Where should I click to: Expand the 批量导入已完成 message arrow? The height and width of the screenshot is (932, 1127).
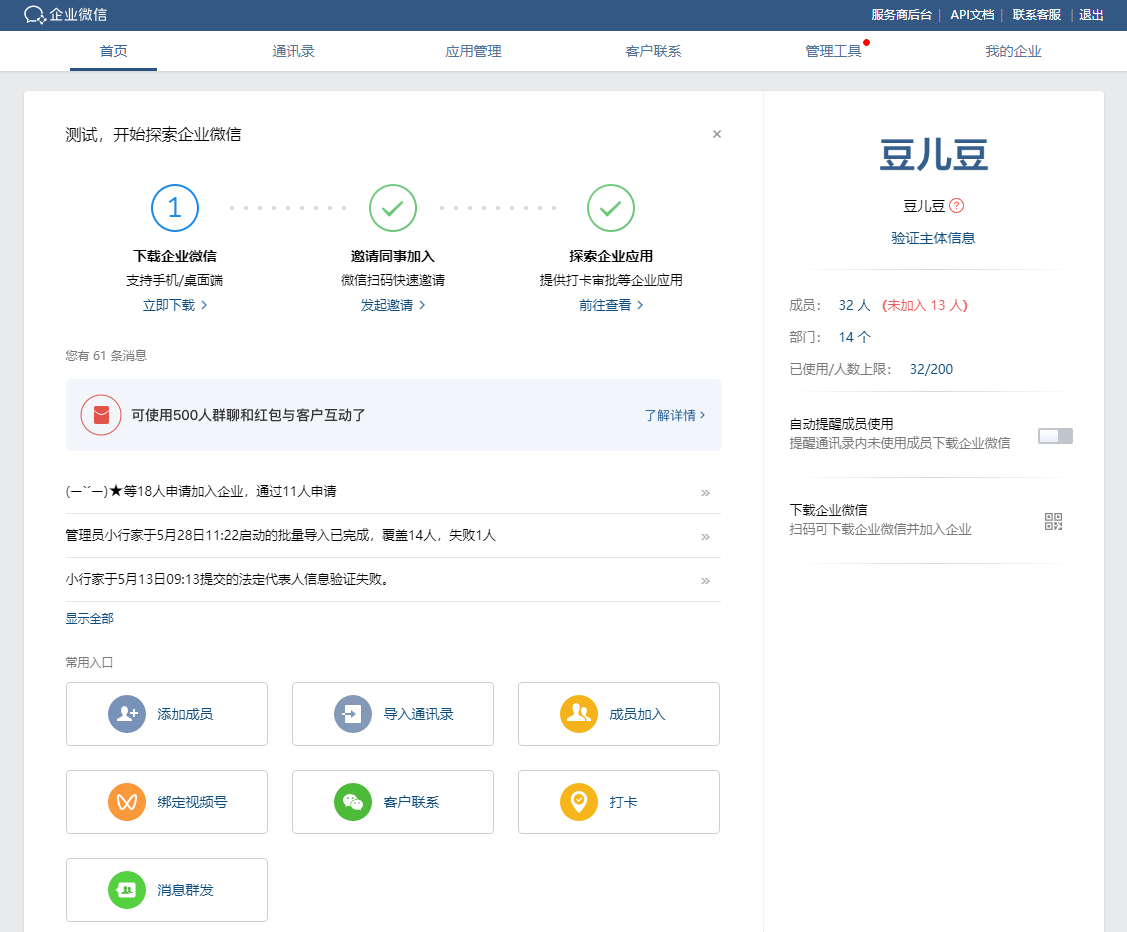(x=705, y=537)
